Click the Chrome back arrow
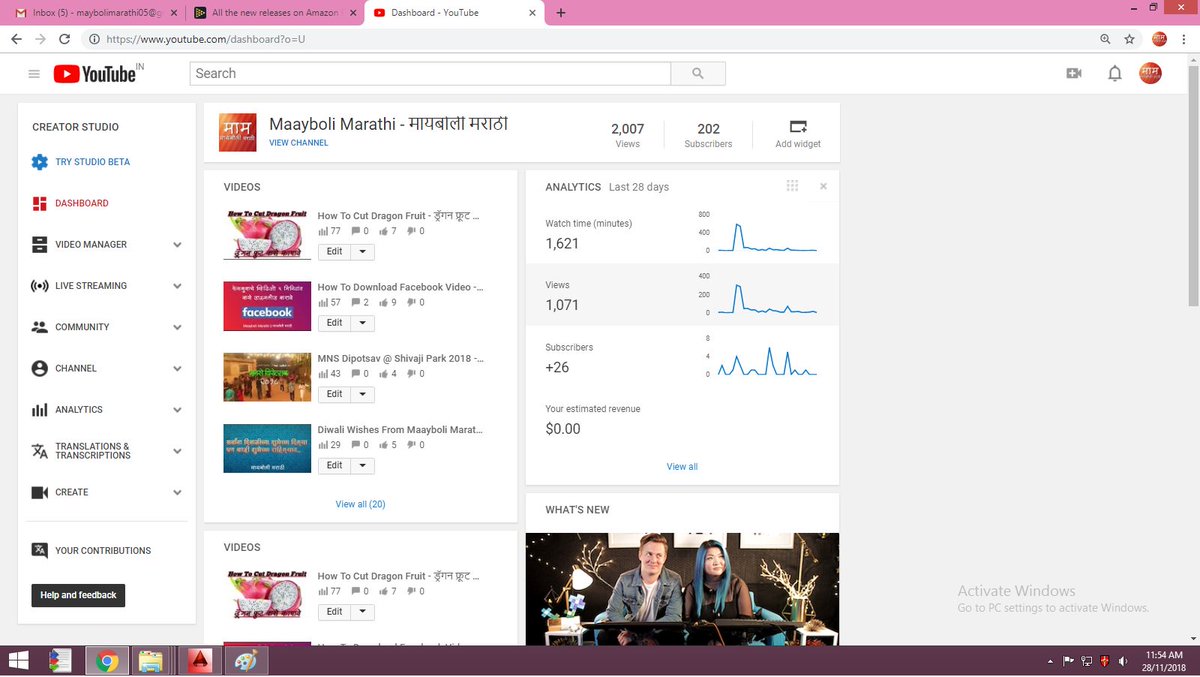 pos(17,39)
